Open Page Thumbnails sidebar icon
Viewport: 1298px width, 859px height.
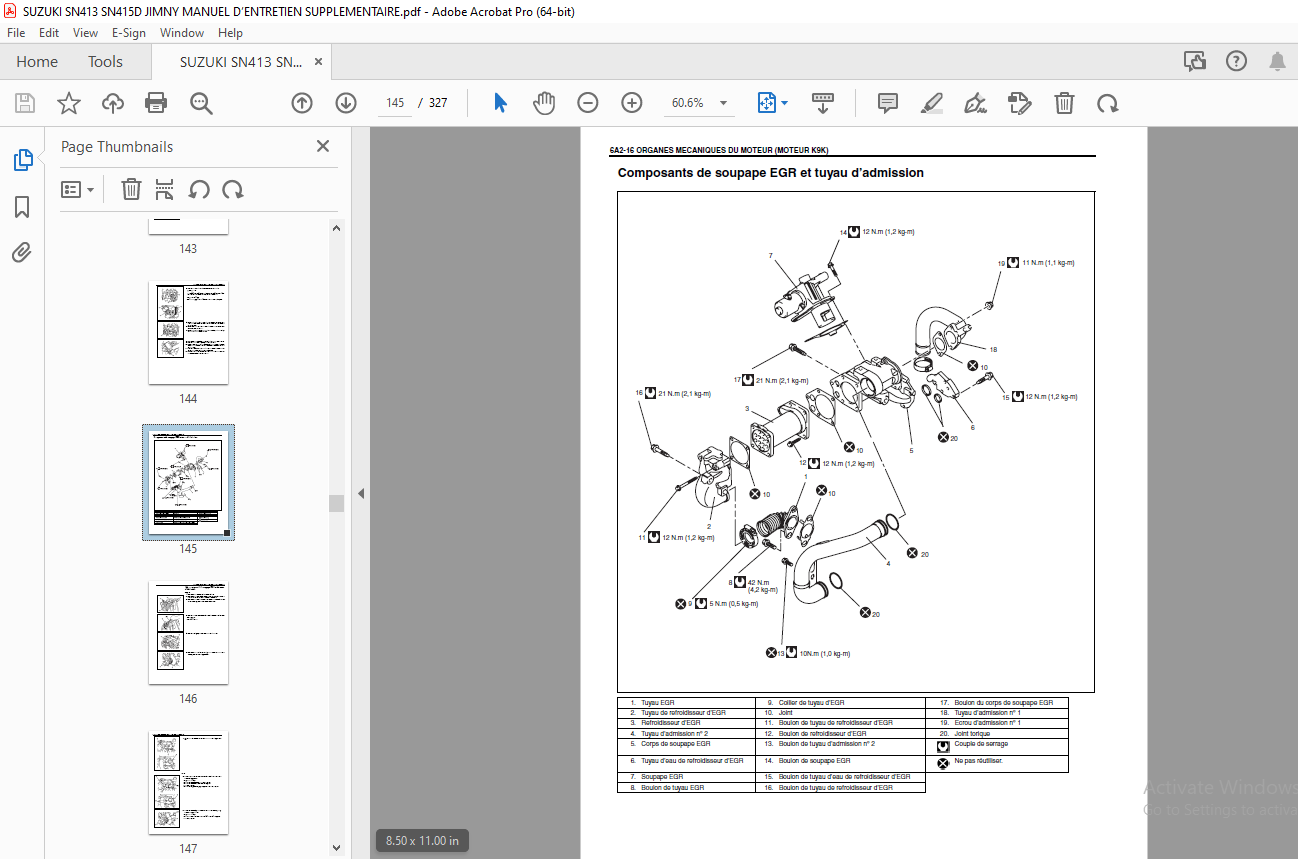[x=22, y=159]
